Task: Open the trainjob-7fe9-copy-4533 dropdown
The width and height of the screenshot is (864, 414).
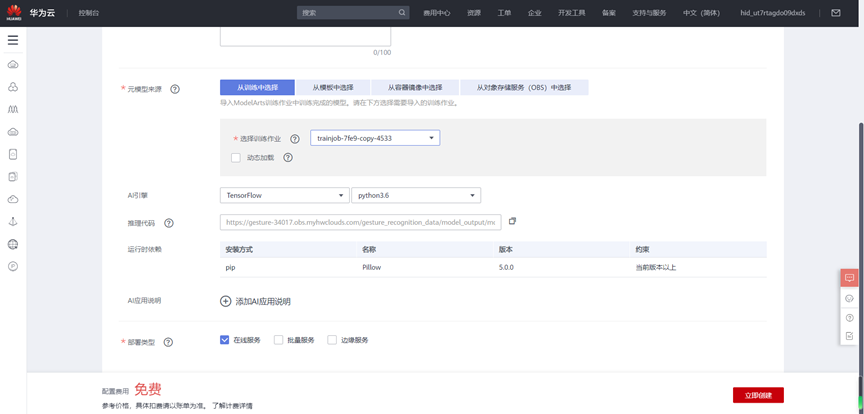Action: (375, 138)
